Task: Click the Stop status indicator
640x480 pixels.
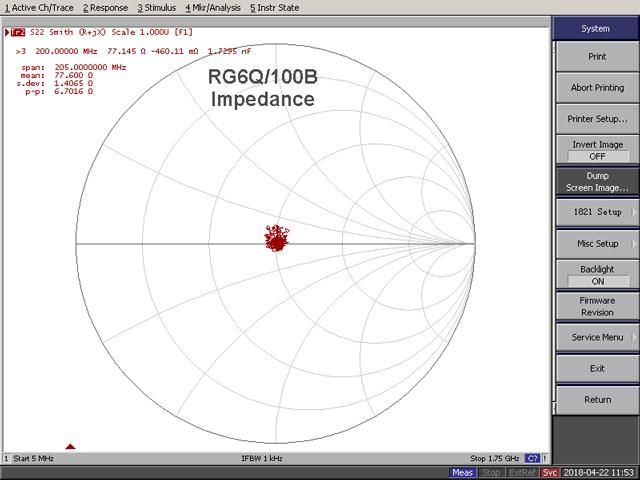Action: pyautogui.click(x=491, y=473)
